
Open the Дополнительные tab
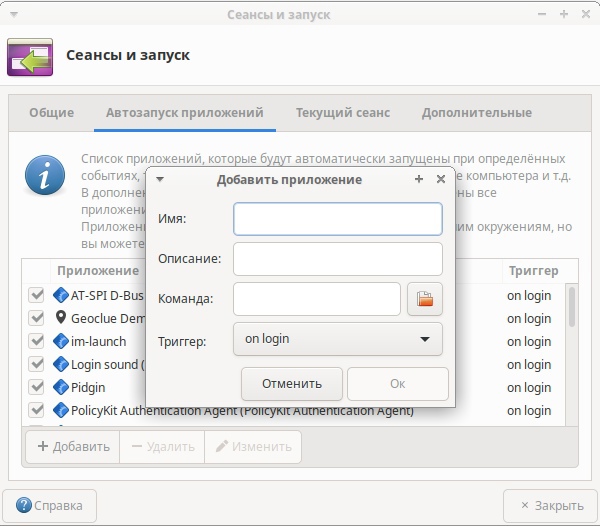click(x=476, y=113)
